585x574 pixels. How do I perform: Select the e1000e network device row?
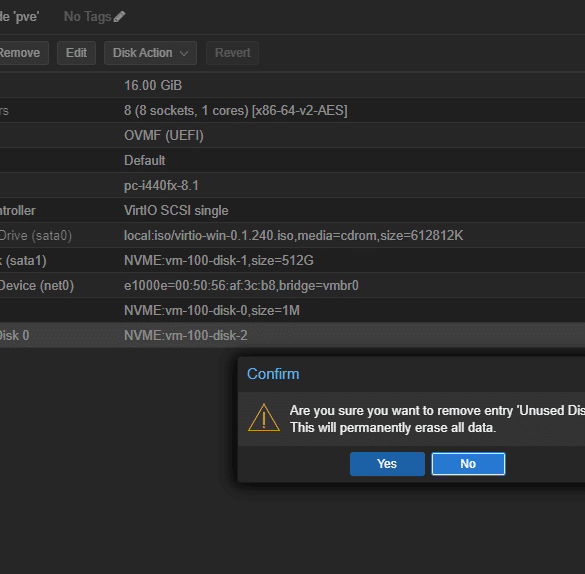pos(292,285)
